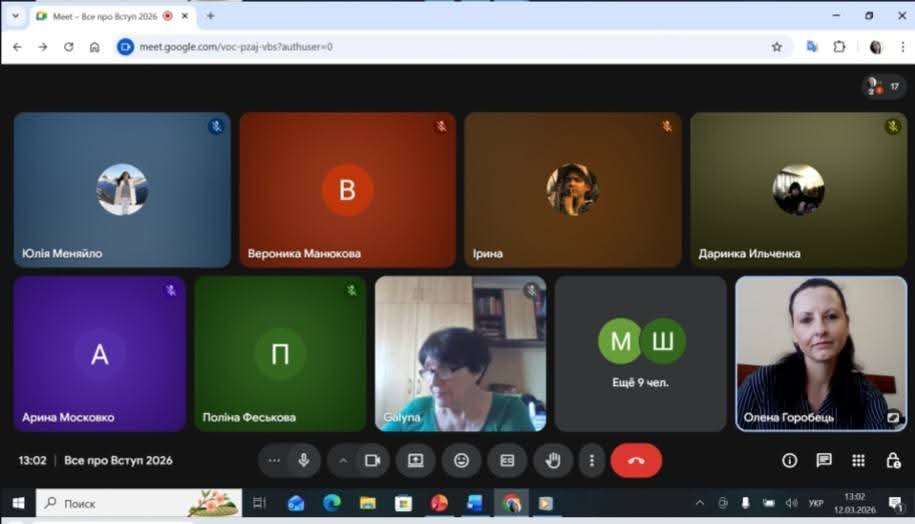Raise your hand in the meeting
915x524 pixels.
click(552, 460)
